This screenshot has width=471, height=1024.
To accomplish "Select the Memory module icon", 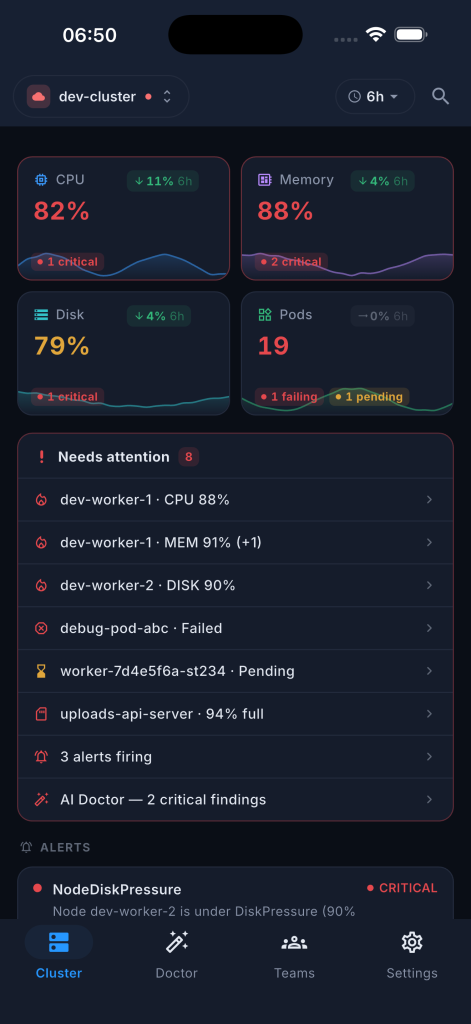I will 265,180.
